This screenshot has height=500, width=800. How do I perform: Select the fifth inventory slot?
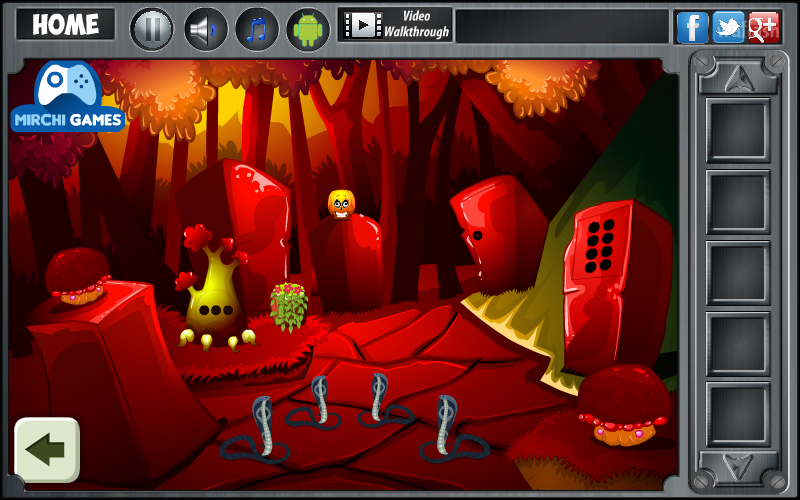(737, 414)
